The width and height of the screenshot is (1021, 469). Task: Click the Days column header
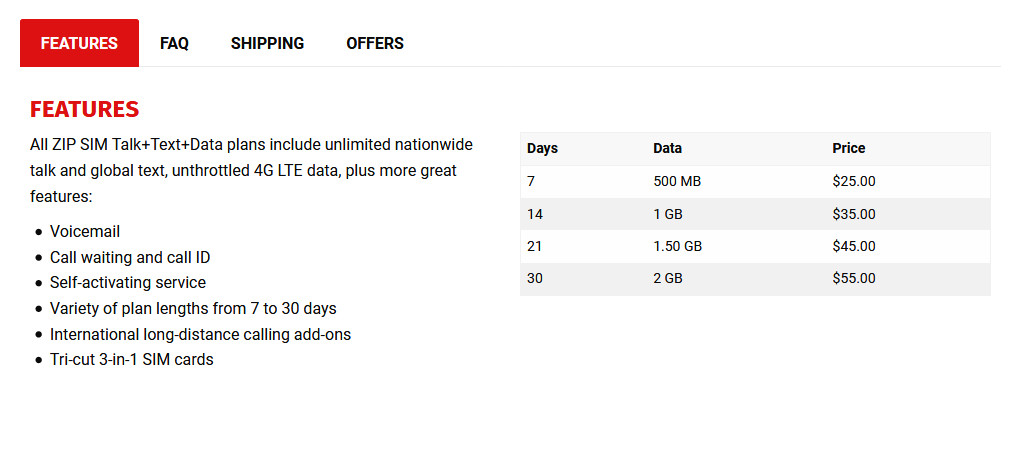point(542,149)
